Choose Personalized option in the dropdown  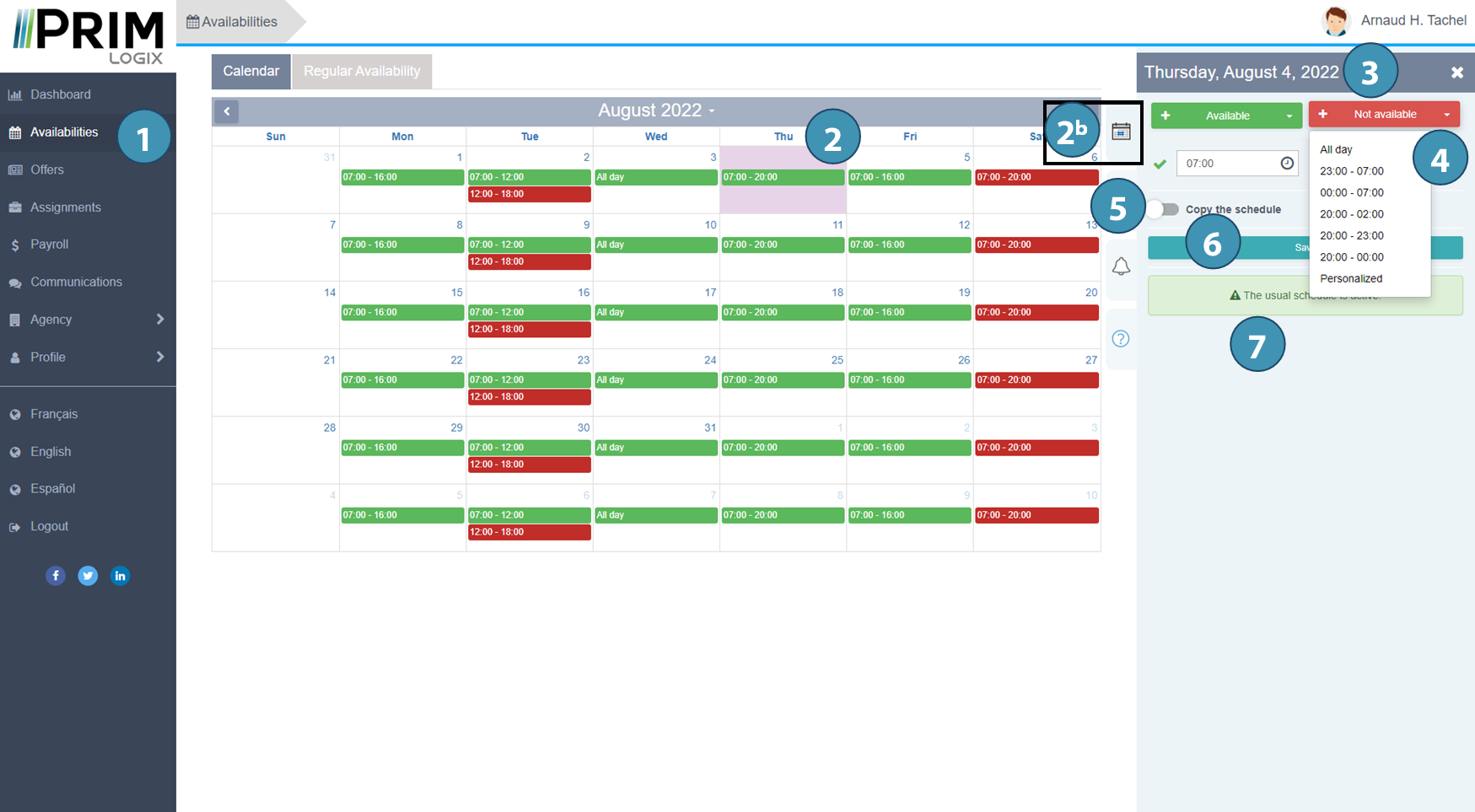[x=1350, y=278]
